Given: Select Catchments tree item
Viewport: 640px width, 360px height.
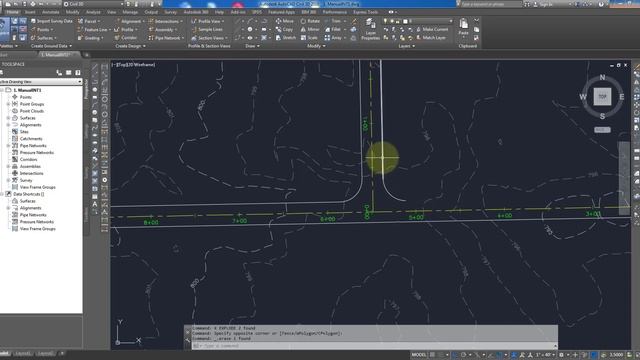Looking at the screenshot, I should click(x=31, y=139).
